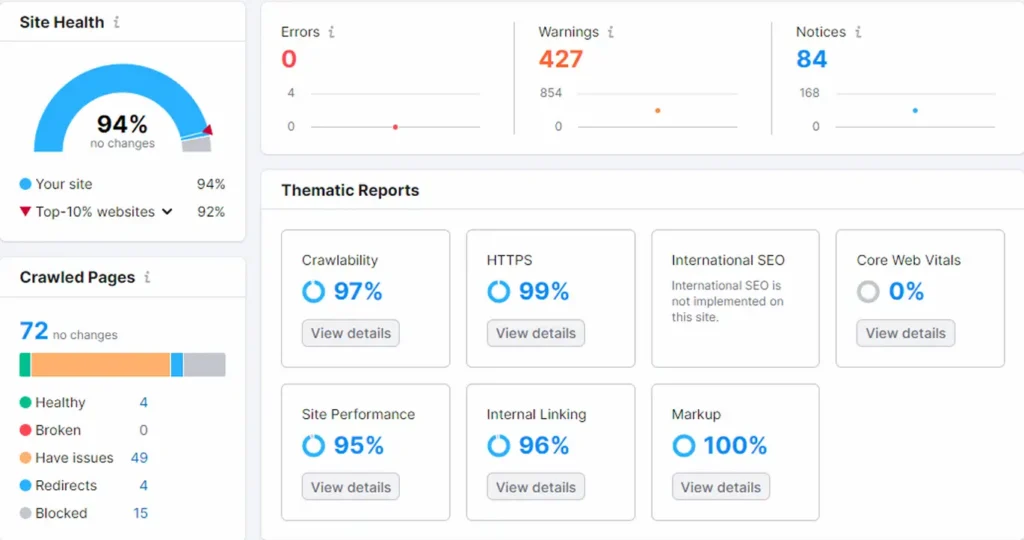Click the Errors info icon

pos(332,32)
